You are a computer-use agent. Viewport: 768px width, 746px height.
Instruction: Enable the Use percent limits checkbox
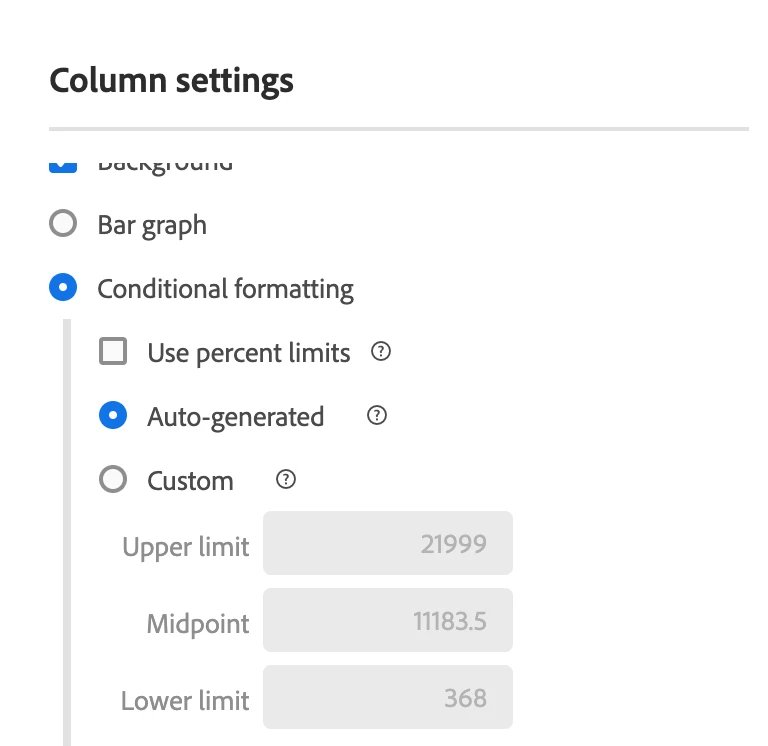pos(113,352)
